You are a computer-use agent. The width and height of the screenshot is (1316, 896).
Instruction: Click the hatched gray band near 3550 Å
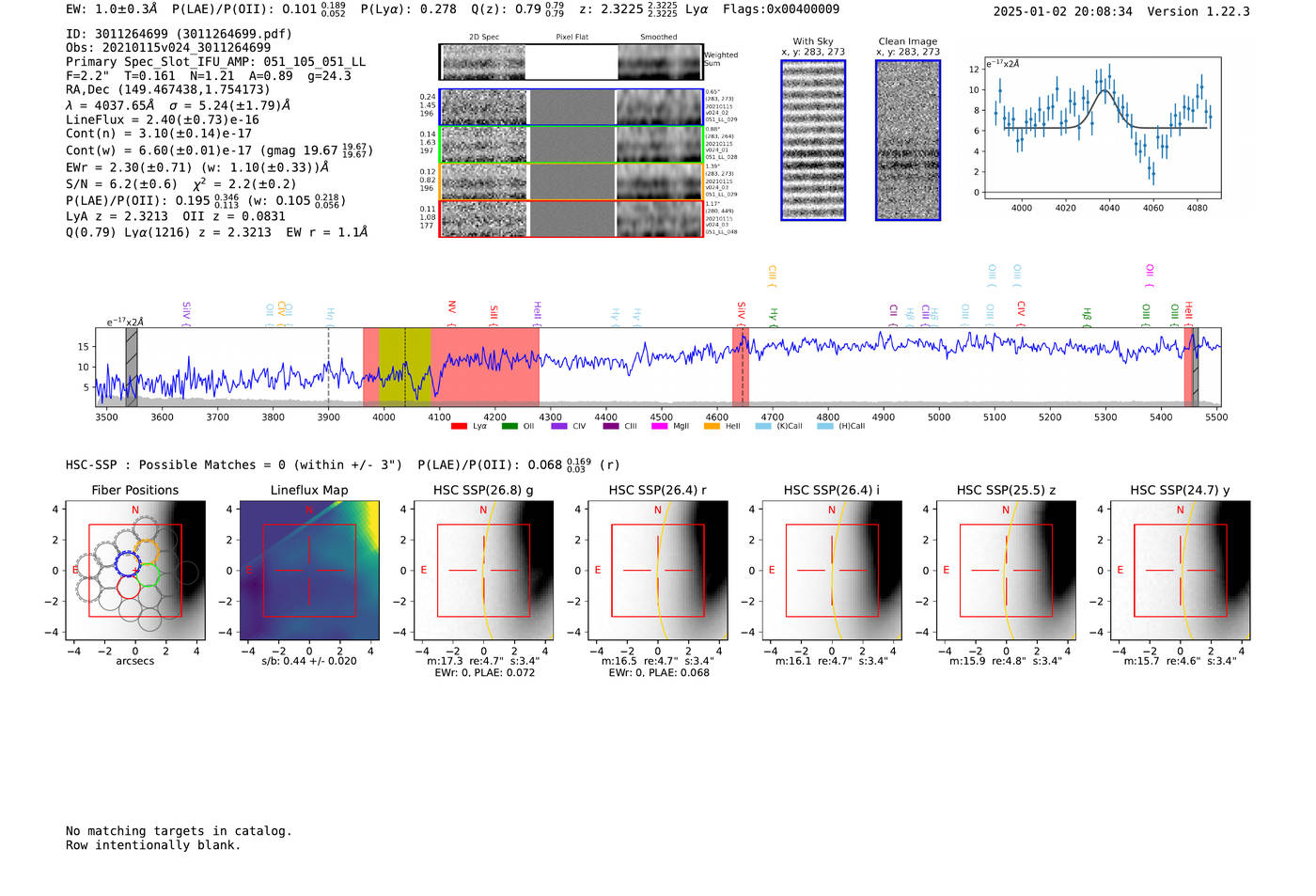(x=132, y=367)
